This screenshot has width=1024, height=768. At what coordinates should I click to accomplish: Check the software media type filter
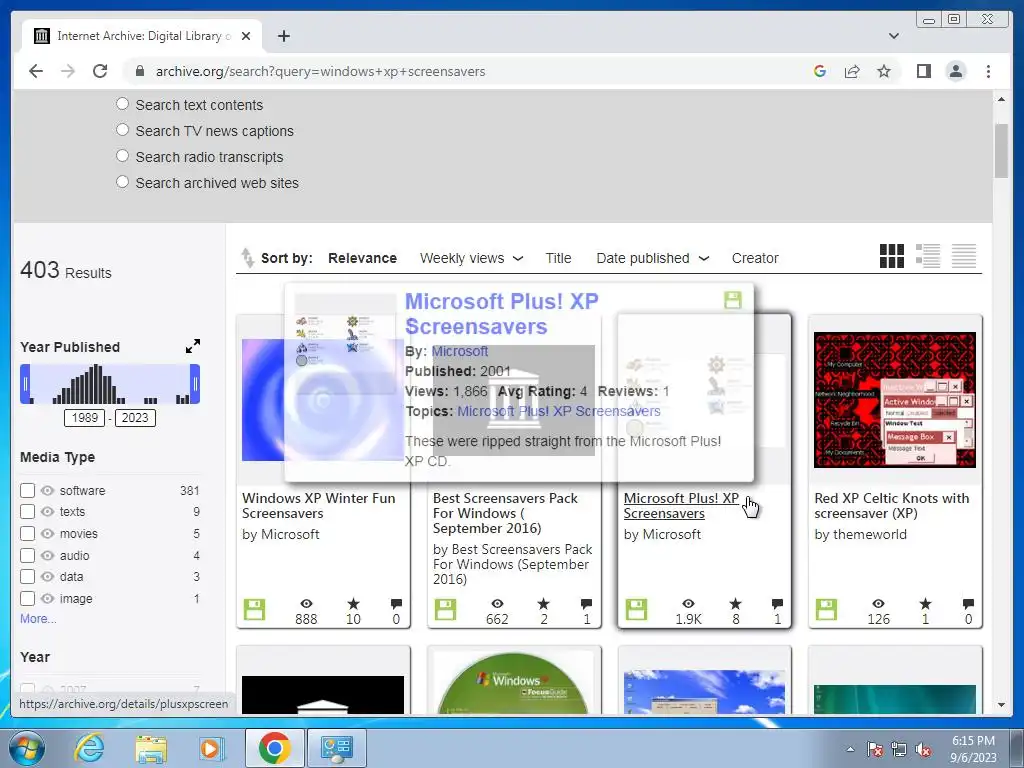tap(27, 490)
